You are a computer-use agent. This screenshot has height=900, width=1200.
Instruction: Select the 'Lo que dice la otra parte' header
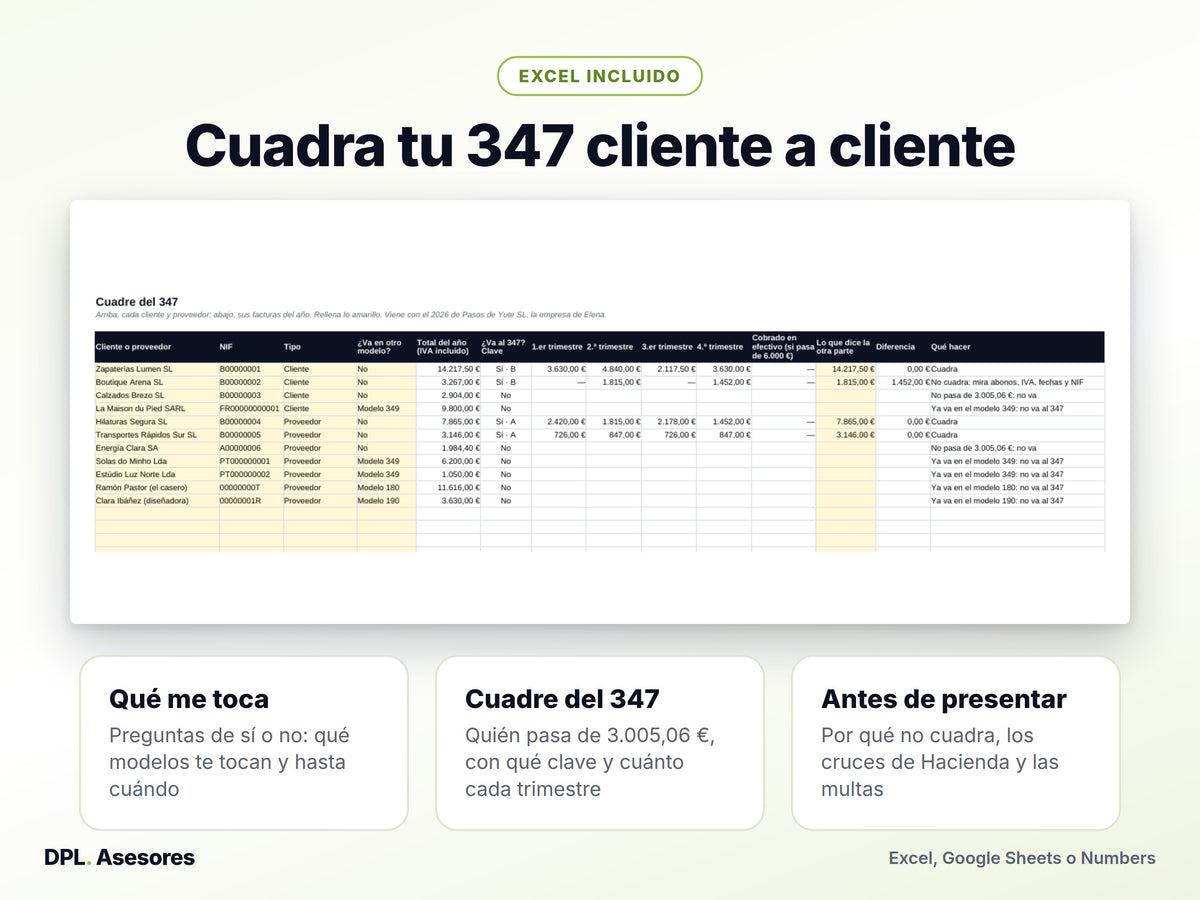tap(845, 347)
